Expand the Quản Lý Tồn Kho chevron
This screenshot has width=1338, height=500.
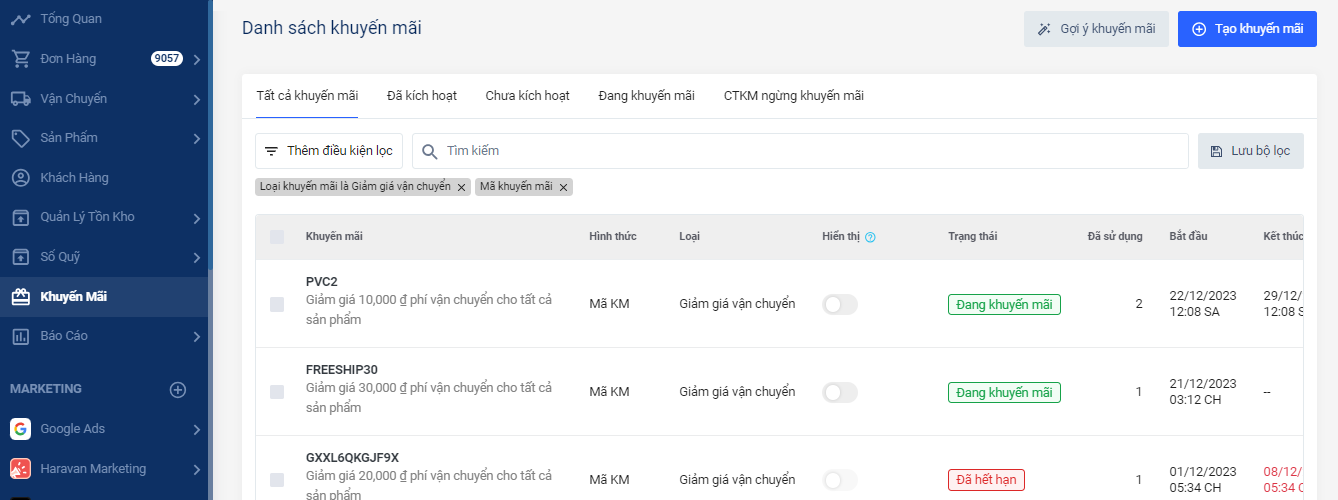pos(197,218)
